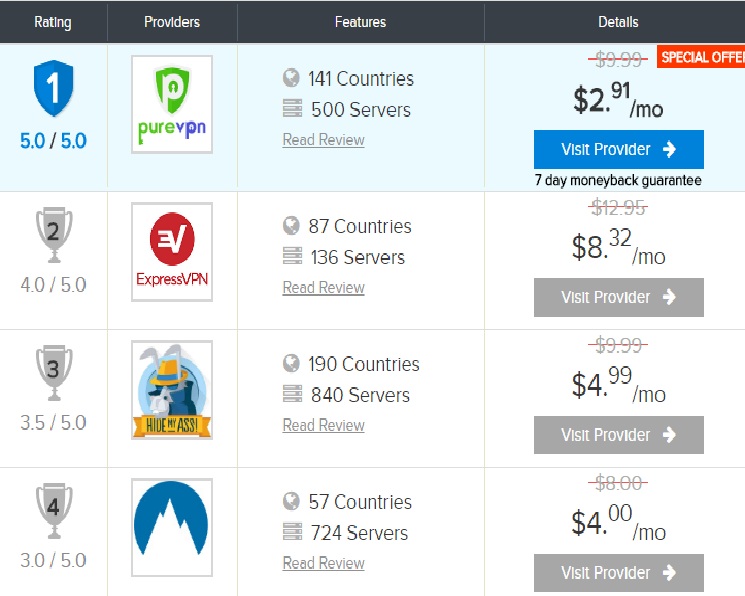The image size is (745, 596).
Task: Open Read Review link for ExpressVPN
Action: point(323,288)
